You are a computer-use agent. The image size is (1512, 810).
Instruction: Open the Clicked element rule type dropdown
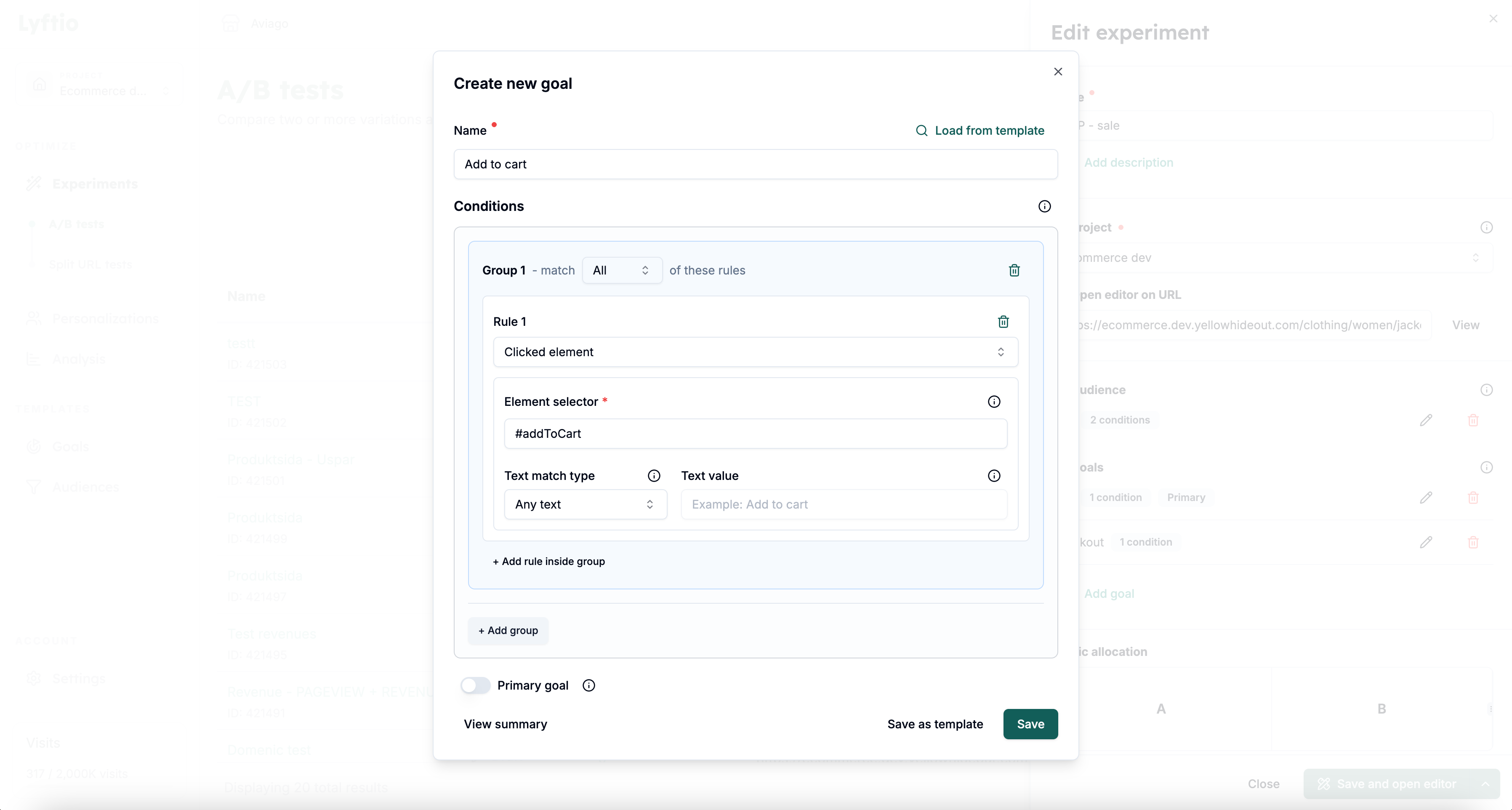coord(755,352)
